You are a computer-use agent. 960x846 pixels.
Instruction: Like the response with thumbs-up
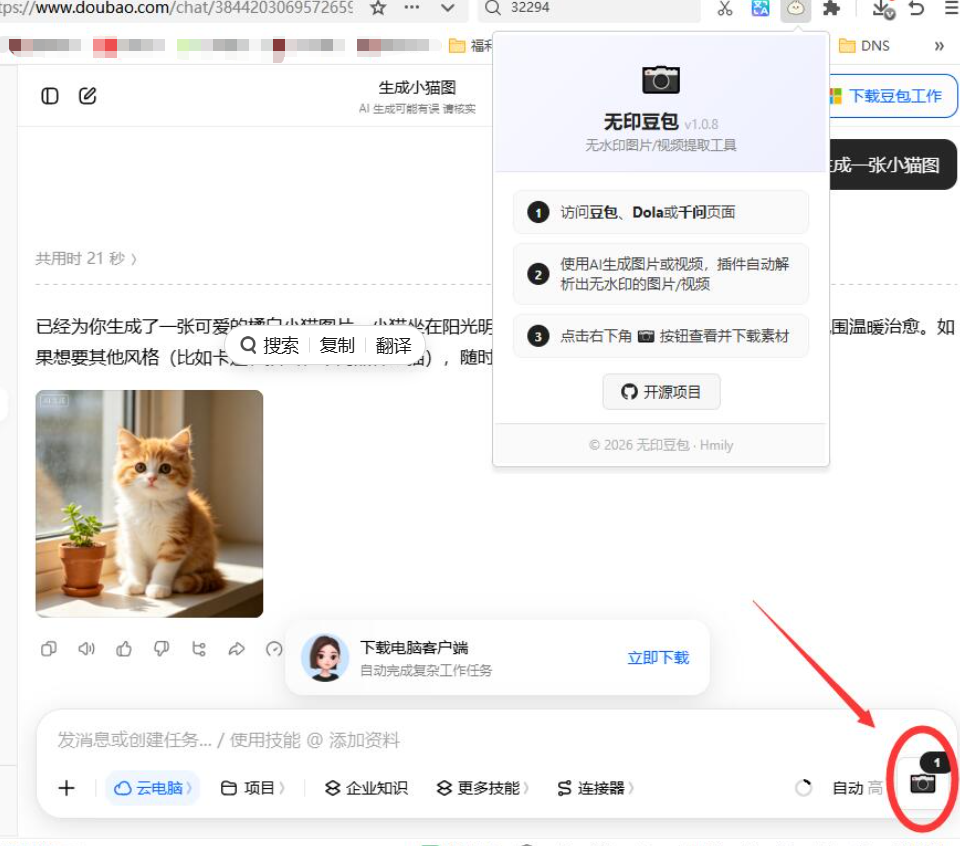tap(124, 648)
